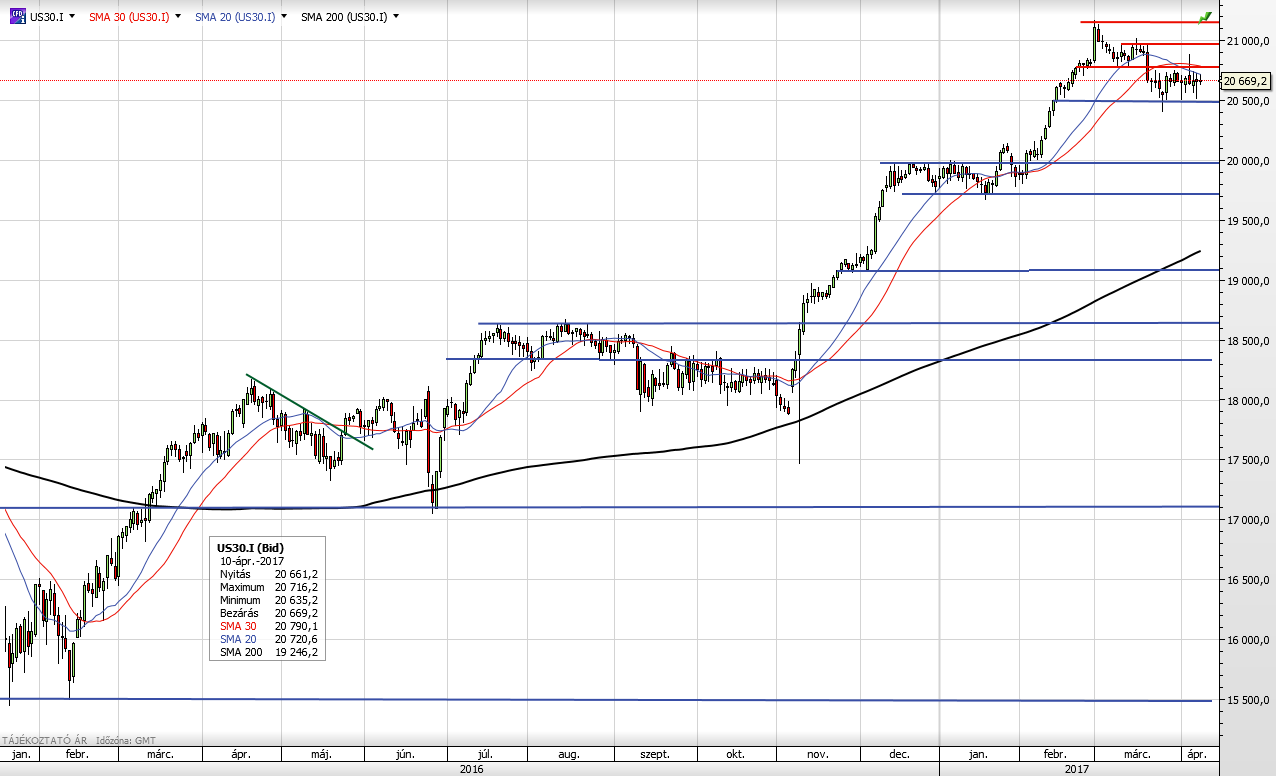
Task: Click the 17 500,0 price axis label
Action: coord(1248,460)
